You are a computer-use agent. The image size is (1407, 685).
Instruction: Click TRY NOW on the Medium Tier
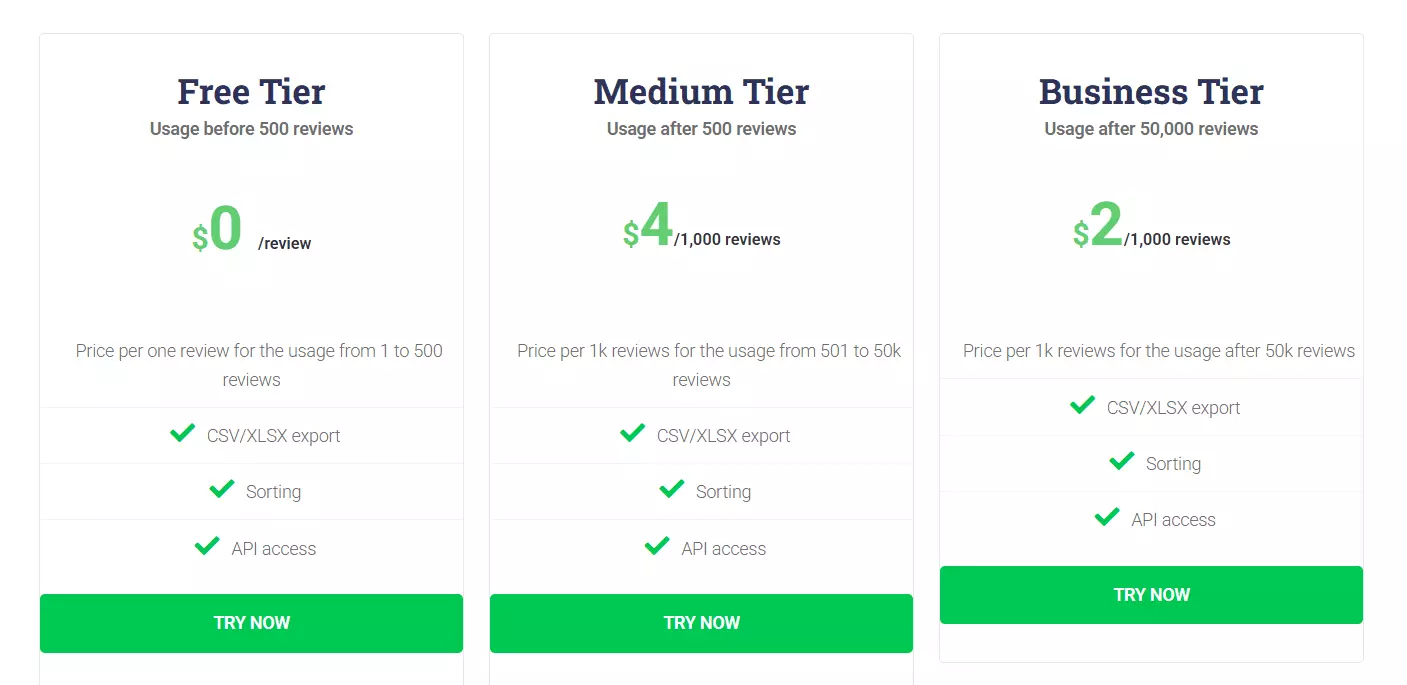pyautogui.click(x=701, y=623)
